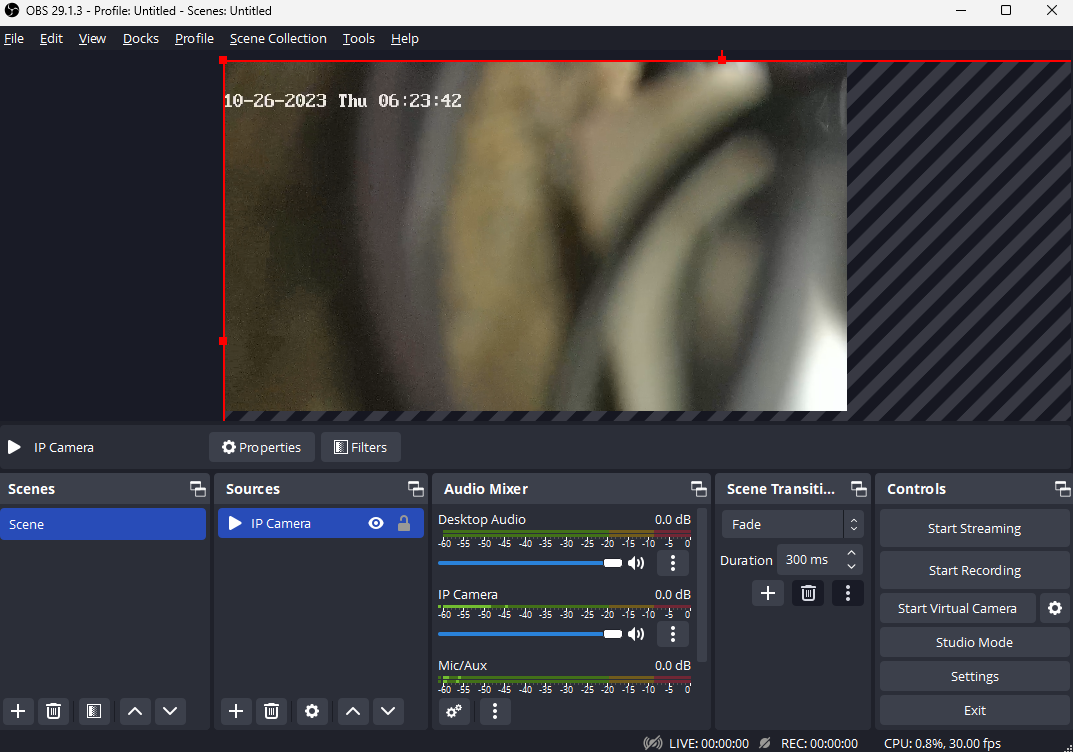Open scene filters icon in Scenes panel

tap(93, 711)
